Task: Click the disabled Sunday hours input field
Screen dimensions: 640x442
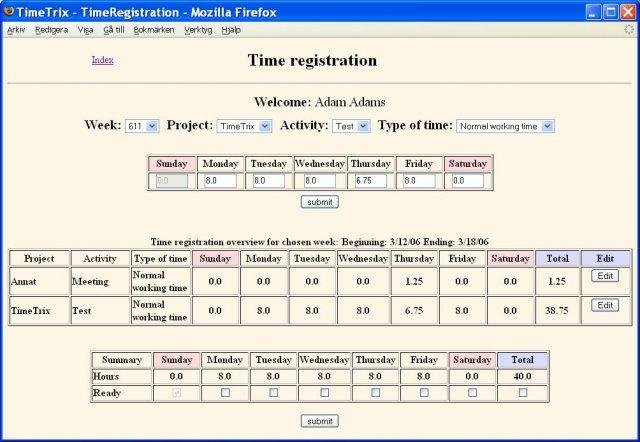Action: coord(172,180)
